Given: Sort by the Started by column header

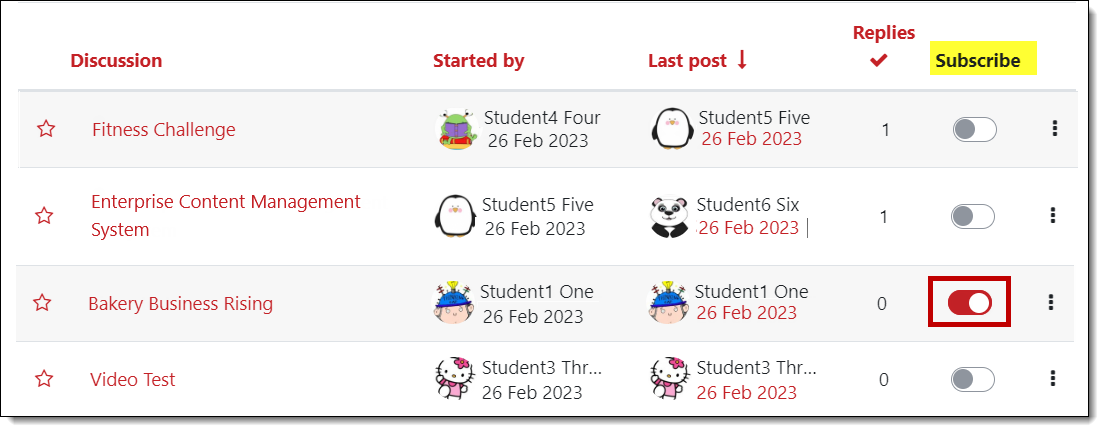Looking at the screenshot, I should point(478,61).
